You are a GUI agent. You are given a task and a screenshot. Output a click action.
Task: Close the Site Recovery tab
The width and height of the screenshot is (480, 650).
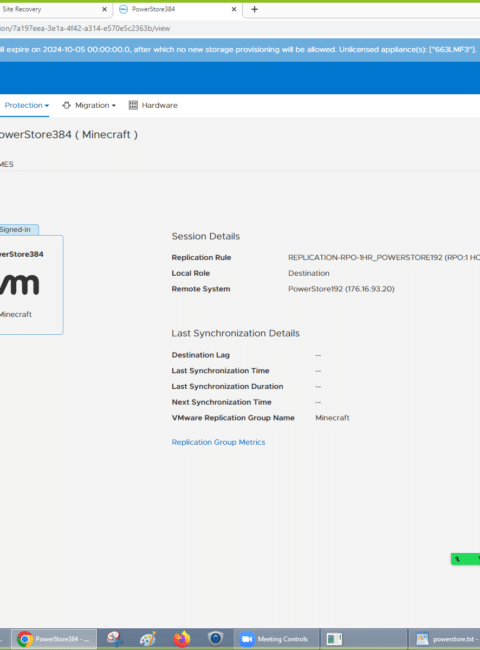pyautogui.click(x=104, y=9)
